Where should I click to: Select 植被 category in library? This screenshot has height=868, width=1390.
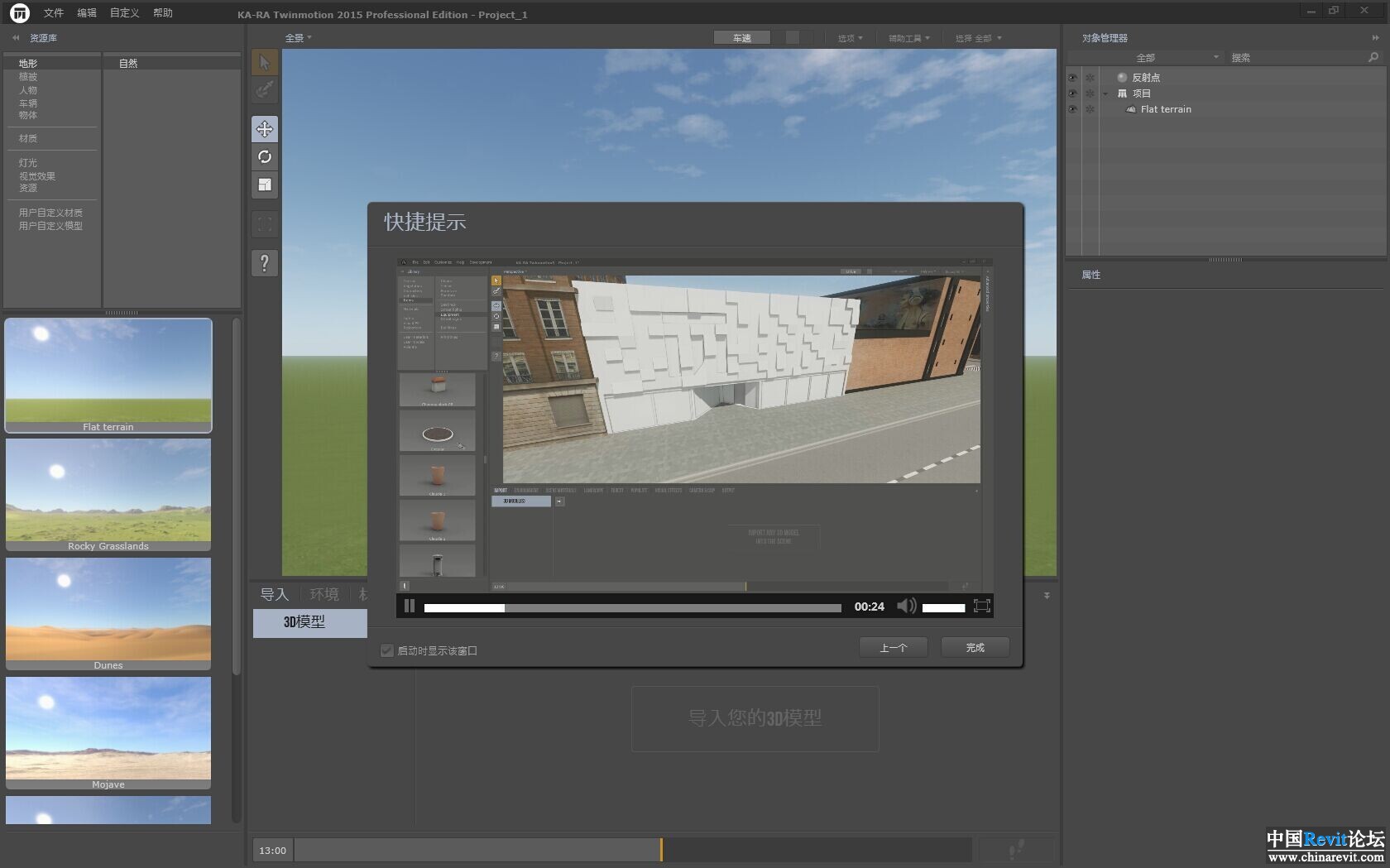coord(28,77)
